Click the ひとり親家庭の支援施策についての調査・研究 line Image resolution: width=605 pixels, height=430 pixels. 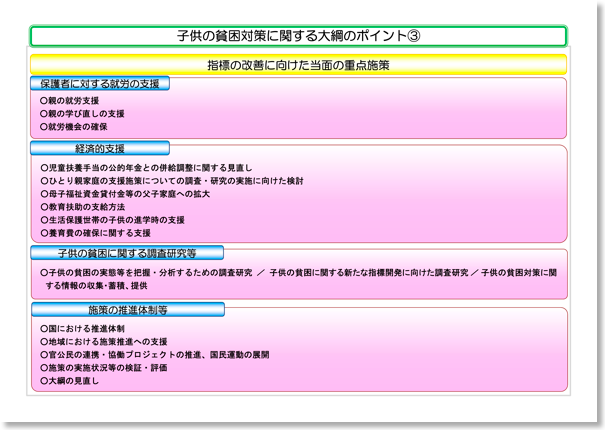pos(172,181)
